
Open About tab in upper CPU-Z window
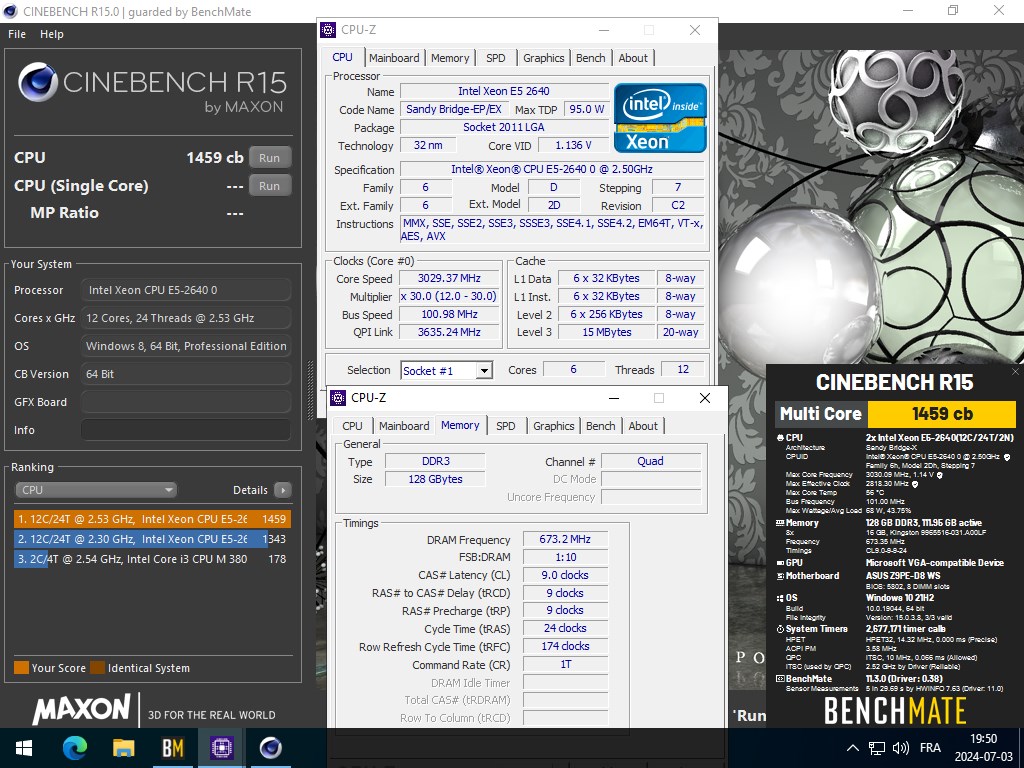pos(633,58)
